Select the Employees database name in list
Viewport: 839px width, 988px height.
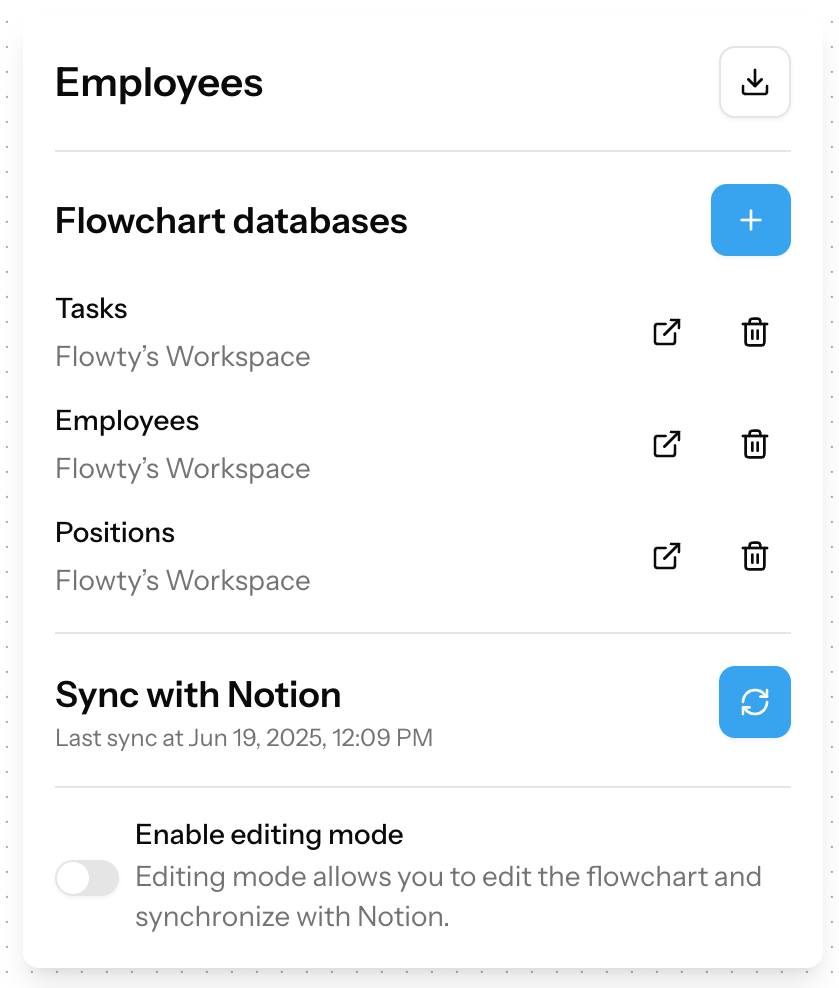[x=127, y=421]
